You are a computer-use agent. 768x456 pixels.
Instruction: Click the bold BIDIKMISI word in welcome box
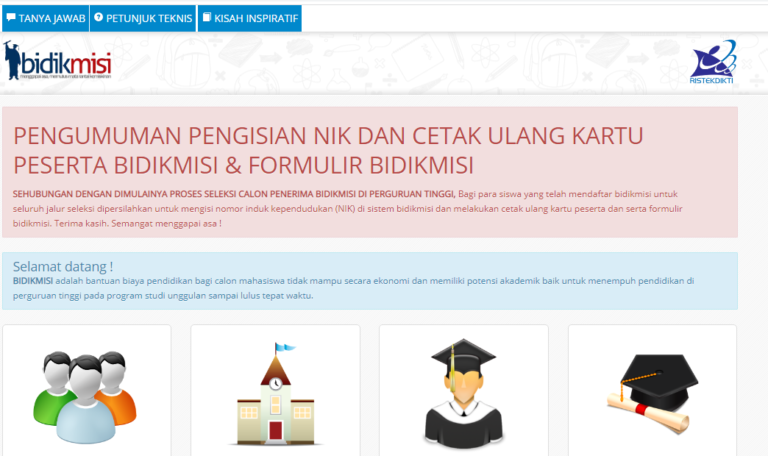click(x=33, y=281)
